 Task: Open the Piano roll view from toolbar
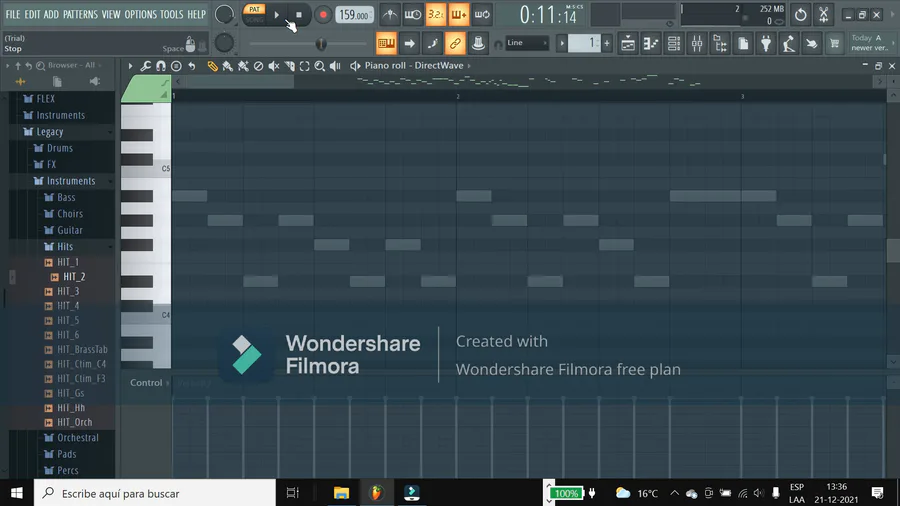(651, 43)
